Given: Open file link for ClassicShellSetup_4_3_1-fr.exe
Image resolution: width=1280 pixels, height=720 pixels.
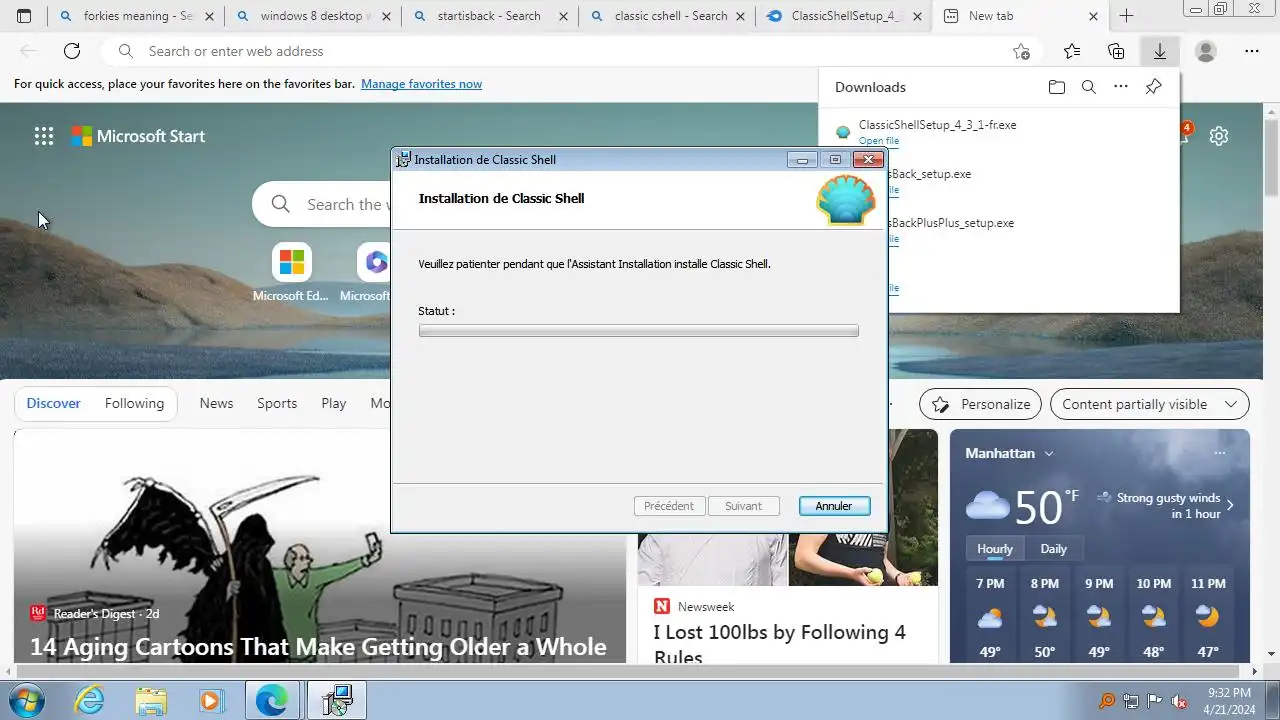Looking at the screenshot, I should 878,141.
